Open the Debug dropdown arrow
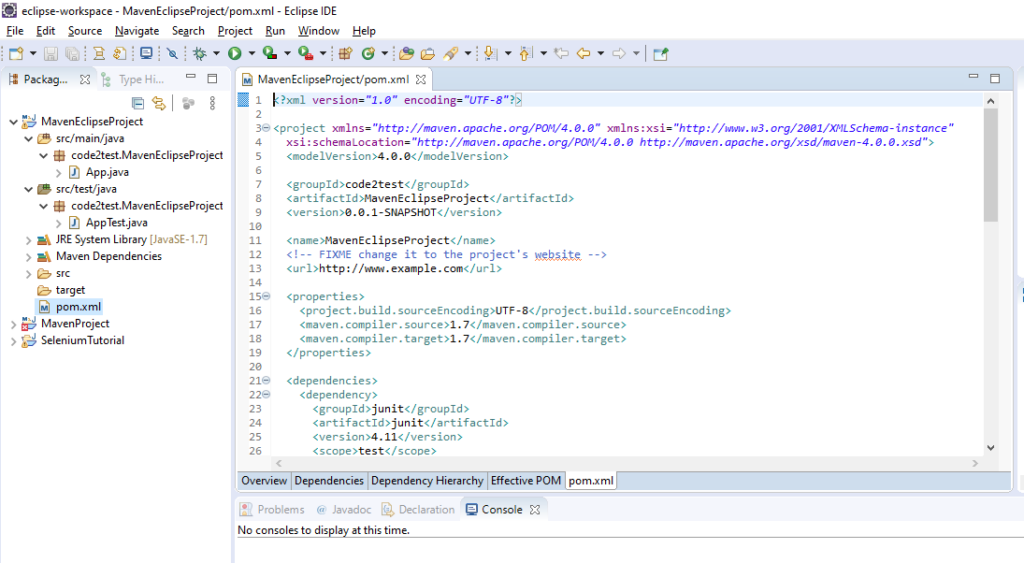1024x563 pixels. pos(216,54)
